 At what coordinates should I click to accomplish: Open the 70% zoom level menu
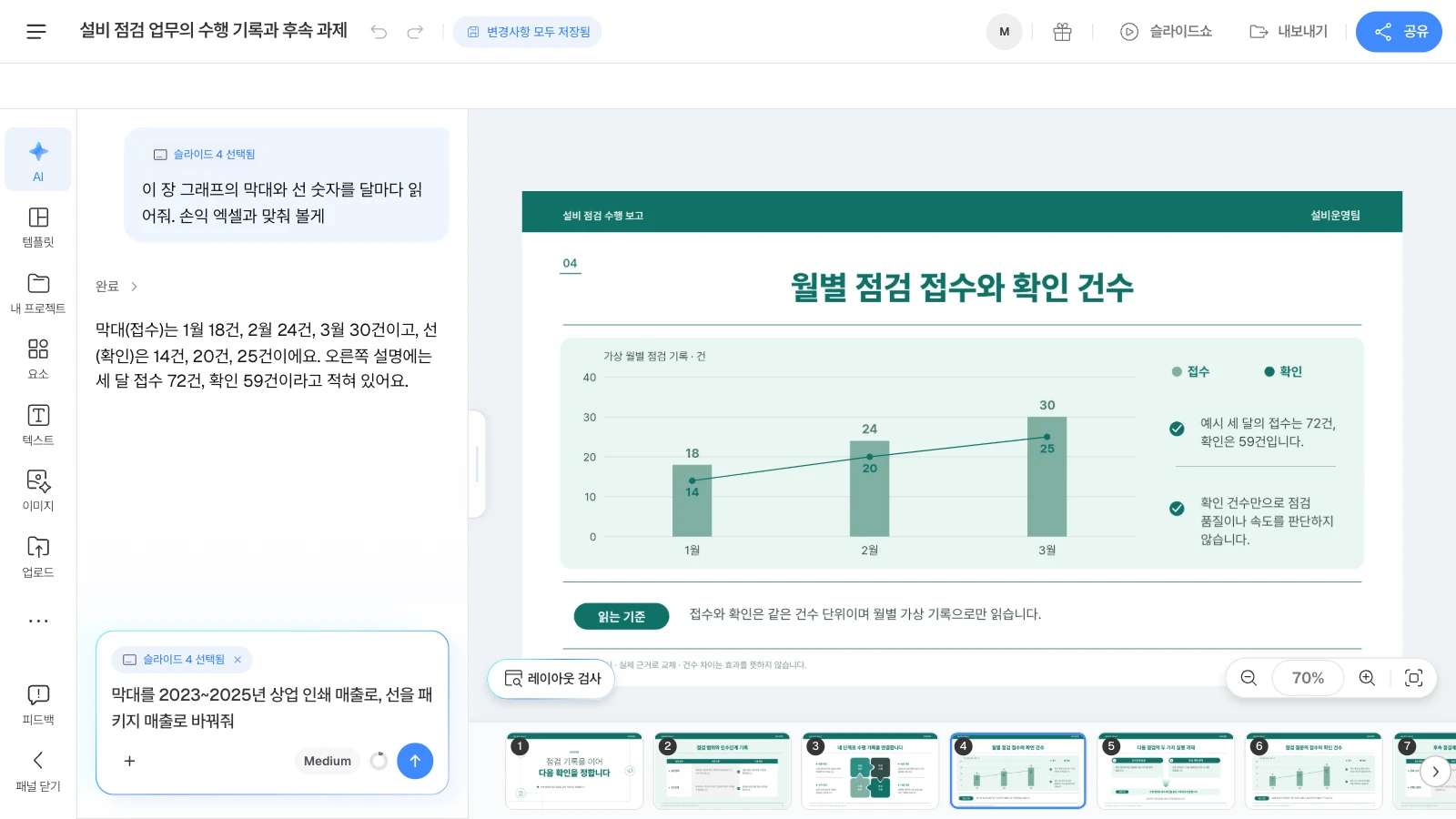click(1308, 678)
